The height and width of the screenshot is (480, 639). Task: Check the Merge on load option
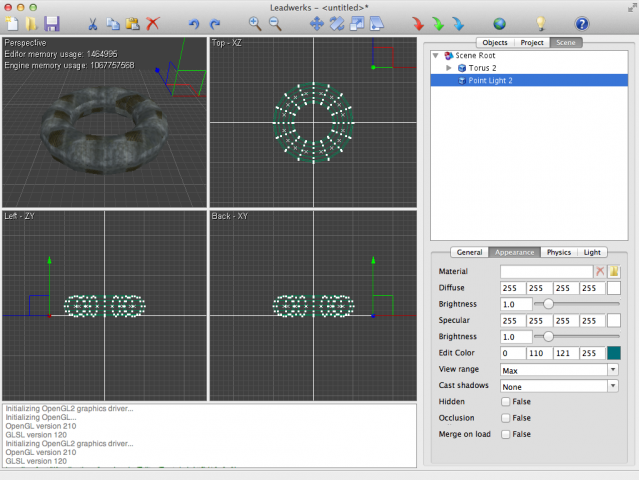click(506, 434)
